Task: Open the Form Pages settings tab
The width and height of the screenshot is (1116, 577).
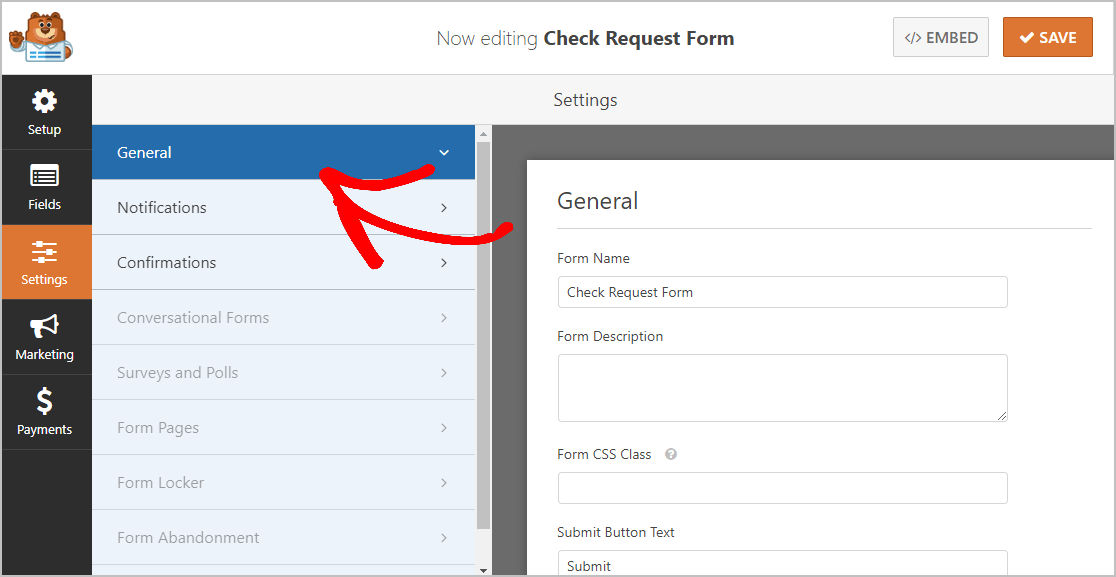Action: coord(283,428)
